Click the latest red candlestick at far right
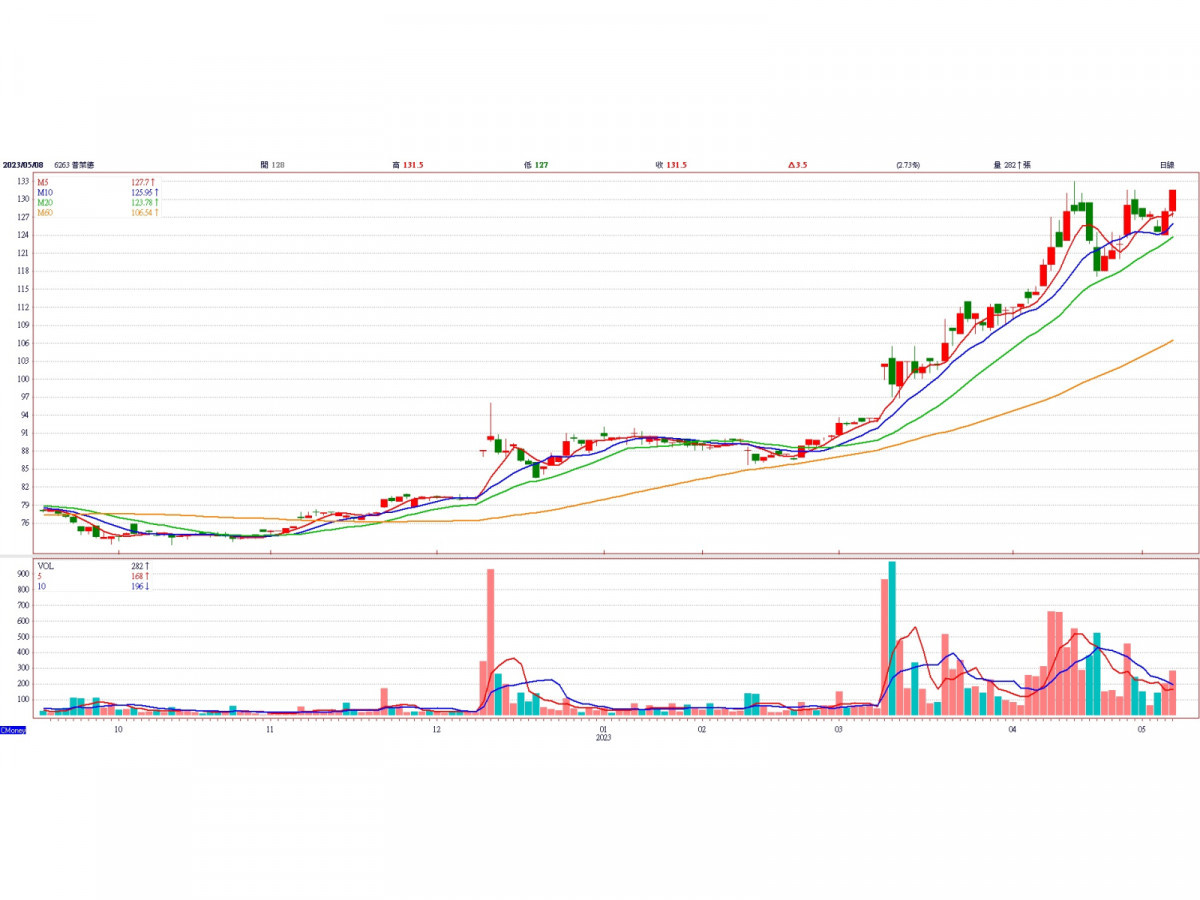This screenshot has height=900, width=1200. 1172,200
